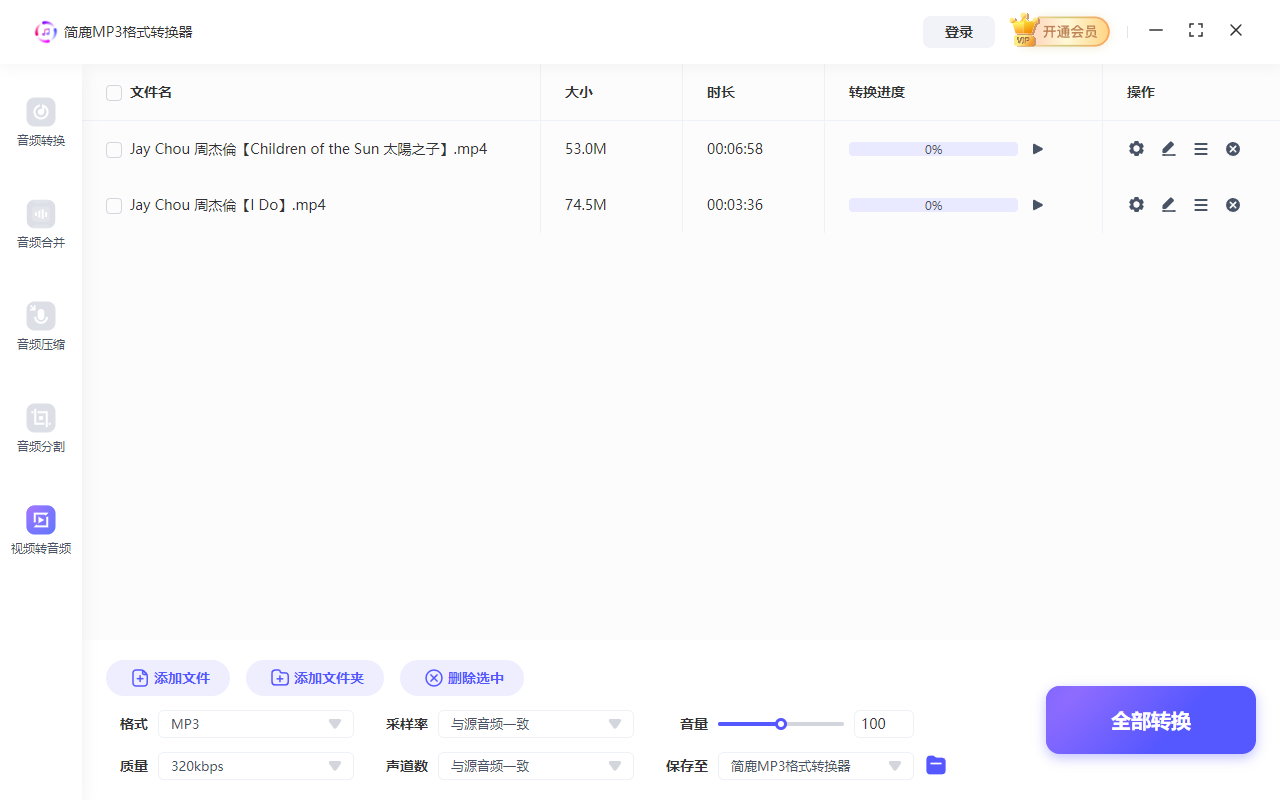
Task: Check the I Do file checkbox
Action: point(114,206)
